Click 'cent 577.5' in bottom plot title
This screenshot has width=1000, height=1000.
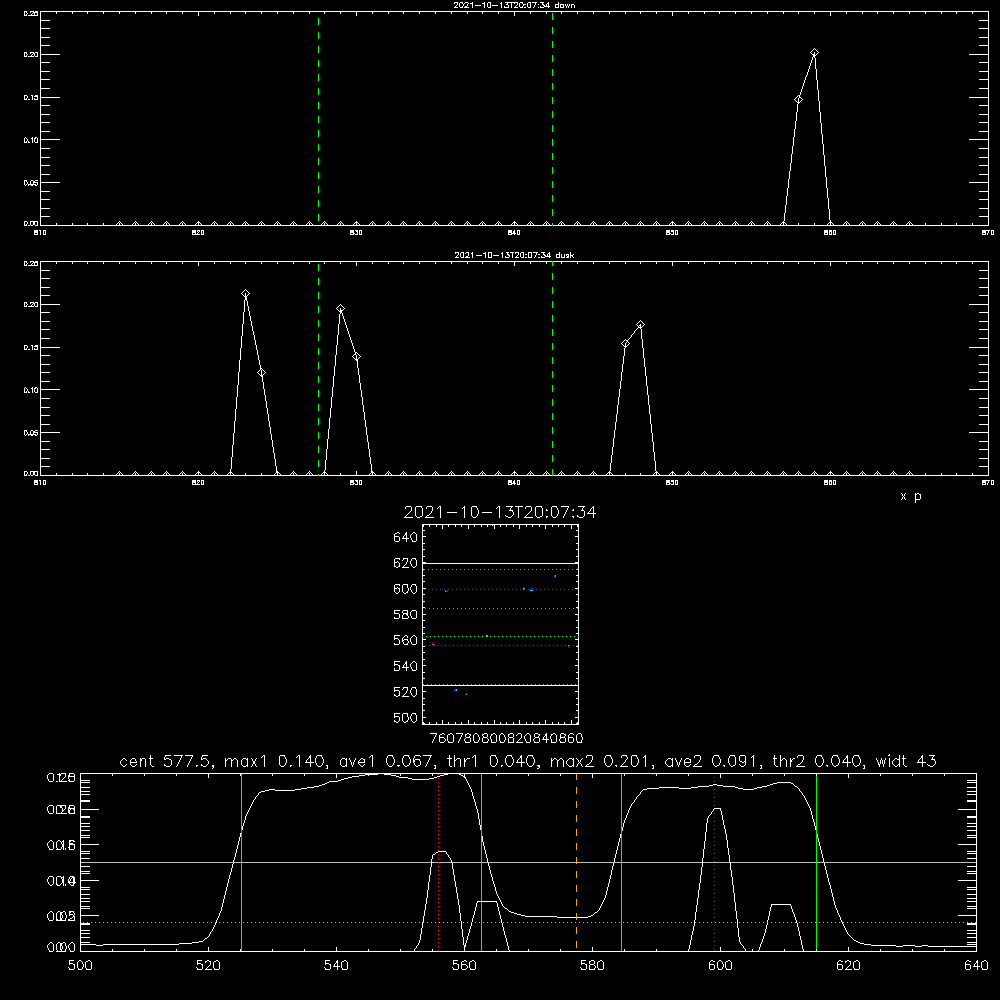[166, 761]
